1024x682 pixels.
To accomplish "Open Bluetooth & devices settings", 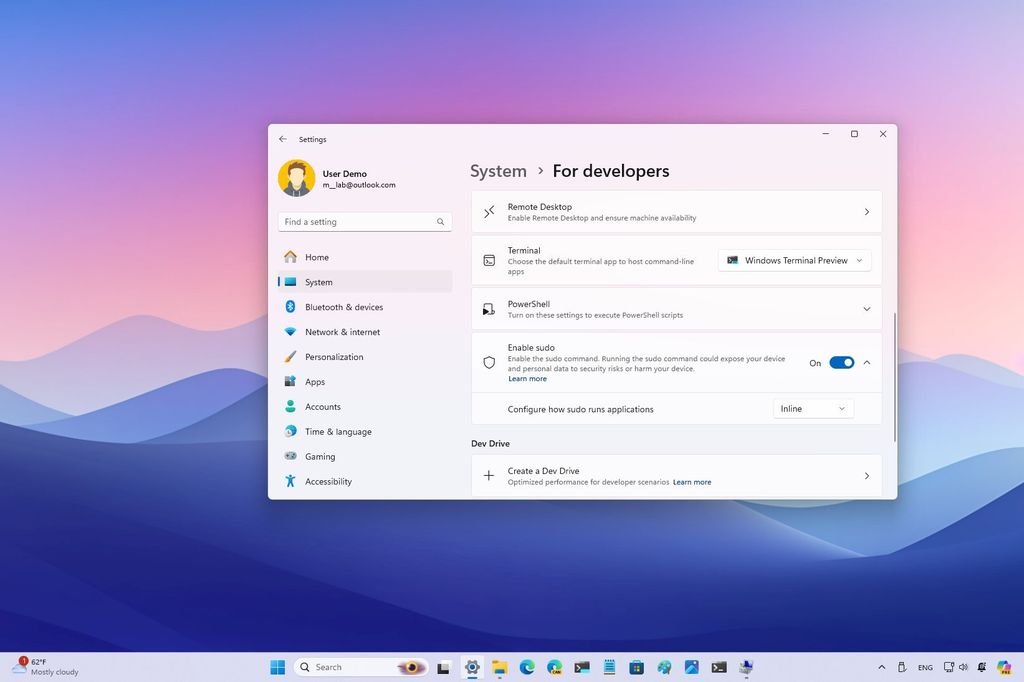I will 343,307.
